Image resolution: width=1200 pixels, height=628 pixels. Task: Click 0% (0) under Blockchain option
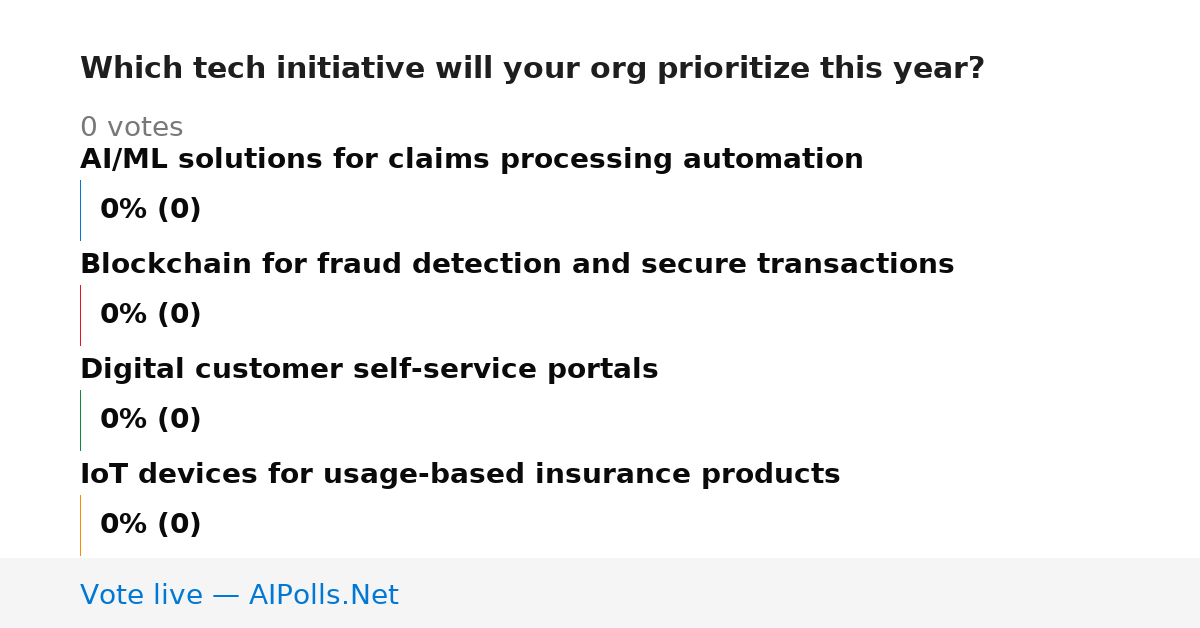150,315
